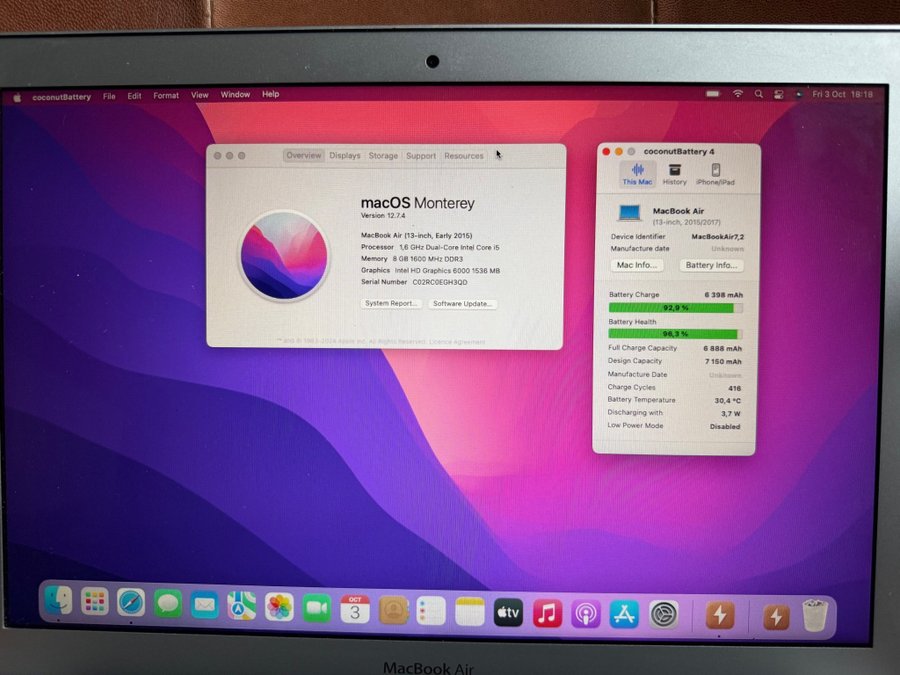Switch to the Storage tab
Viewport: 900px width, 675px height.
383,156
